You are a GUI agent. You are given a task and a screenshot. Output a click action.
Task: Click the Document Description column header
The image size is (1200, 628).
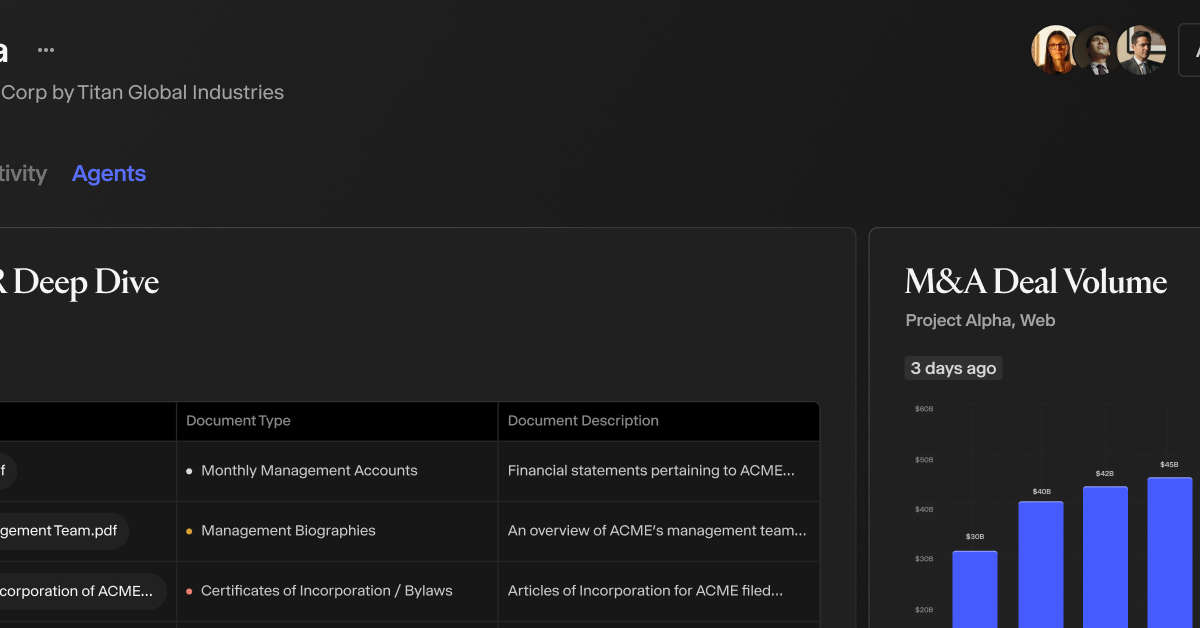tap(583, 421)
